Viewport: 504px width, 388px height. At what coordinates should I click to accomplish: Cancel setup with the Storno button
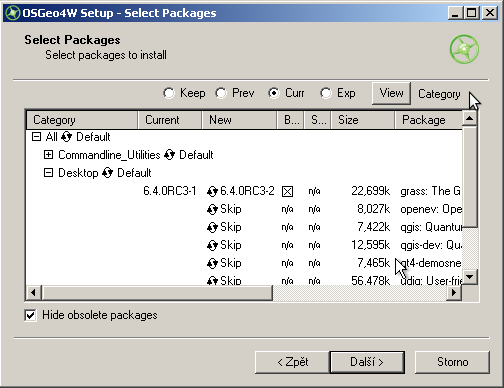452,362
